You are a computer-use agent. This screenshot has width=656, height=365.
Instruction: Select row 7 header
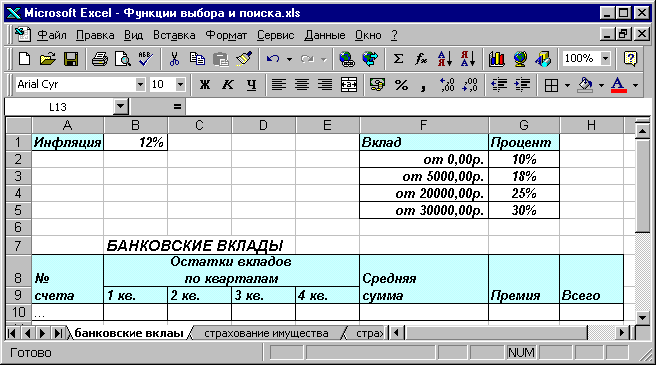[x=18, y=245]
